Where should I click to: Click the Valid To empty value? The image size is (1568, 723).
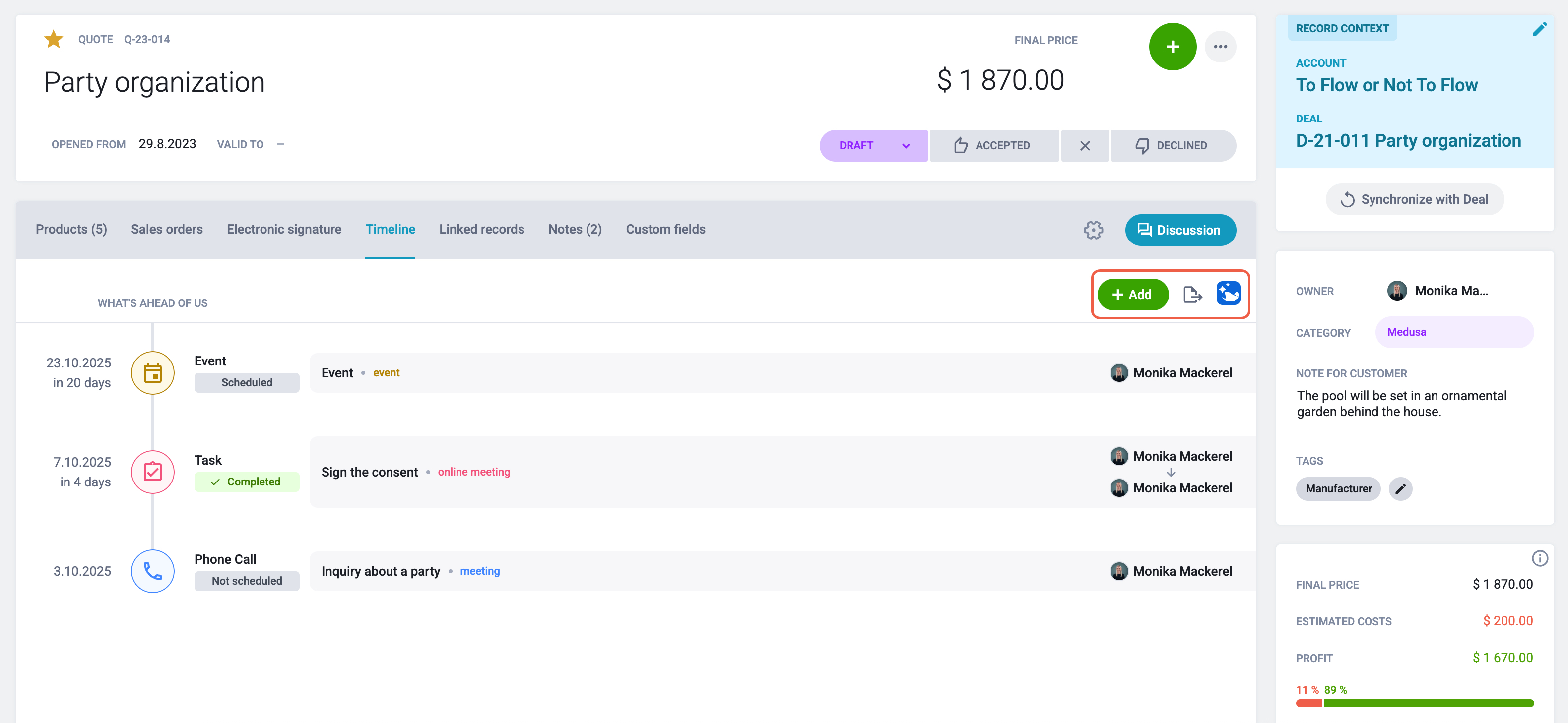[x=281, y=144]
